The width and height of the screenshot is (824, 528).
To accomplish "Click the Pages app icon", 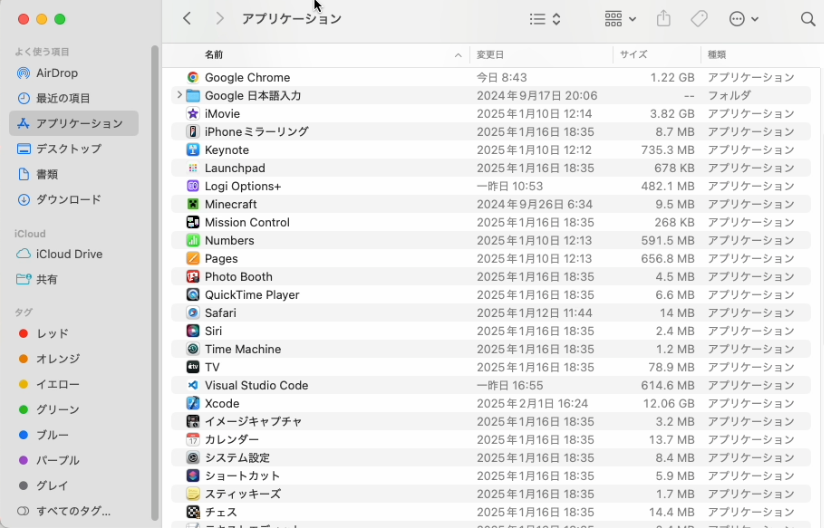I will pos(193,258).
